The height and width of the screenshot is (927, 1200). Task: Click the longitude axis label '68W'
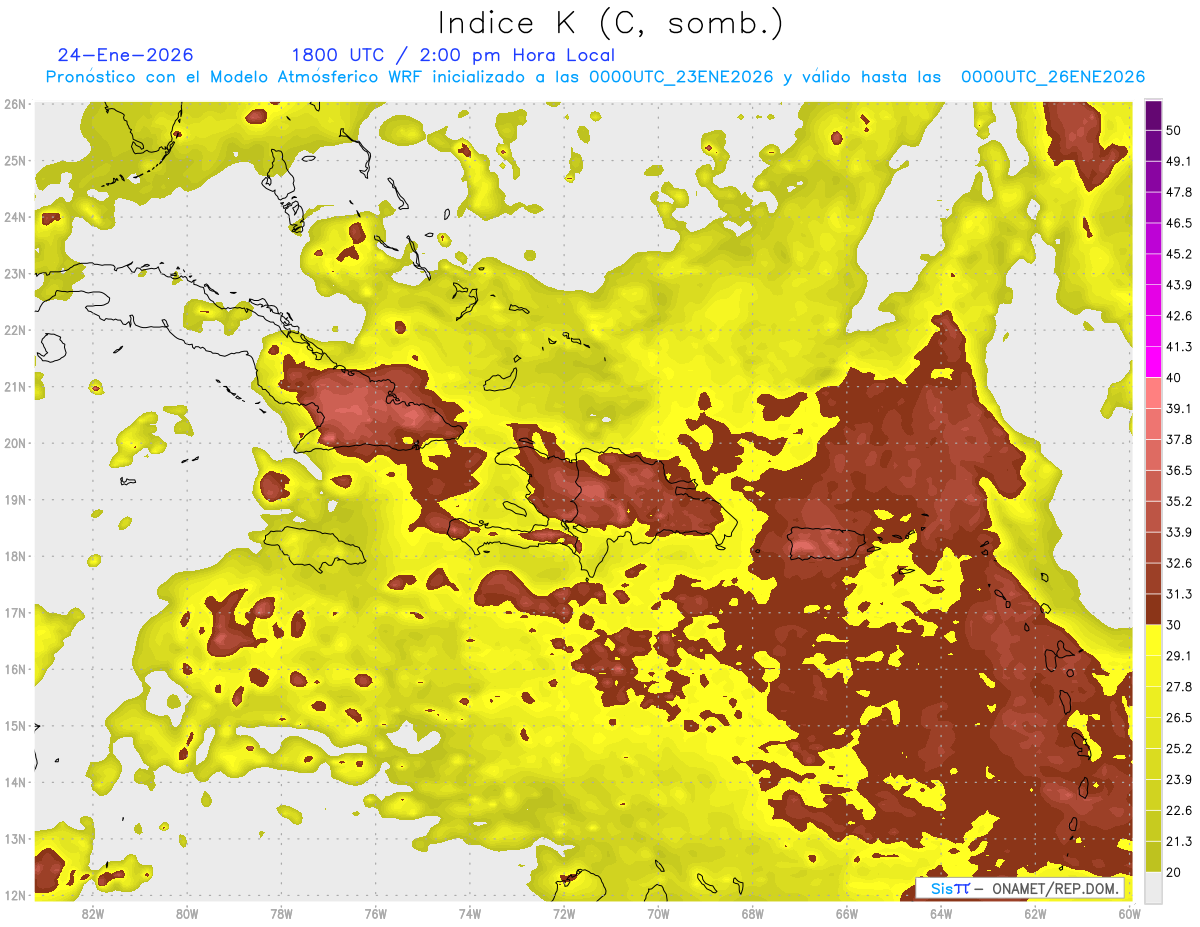coord(752,914)
